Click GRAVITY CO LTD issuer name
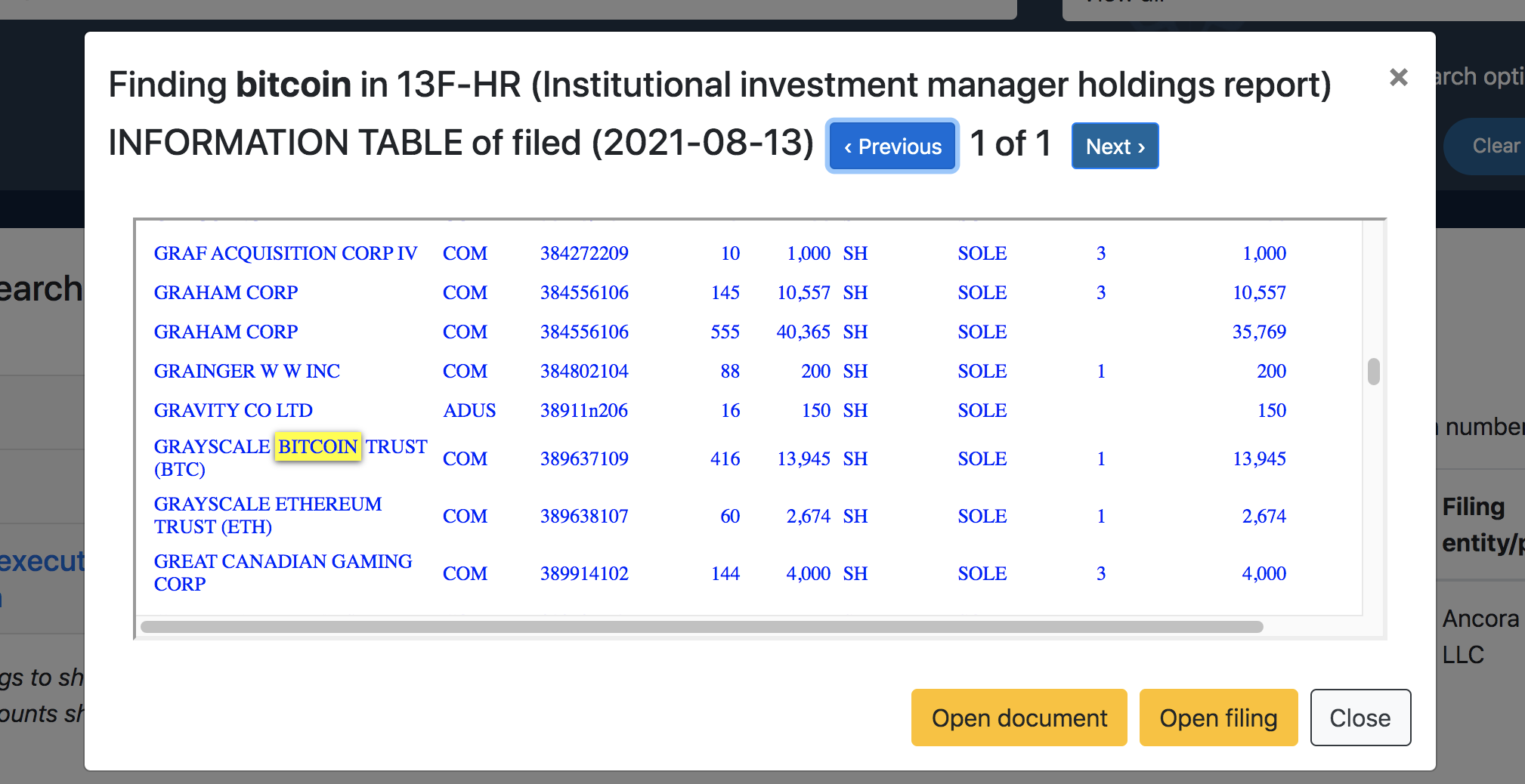This screenshot has height=784, width=1525. [234, 410]
